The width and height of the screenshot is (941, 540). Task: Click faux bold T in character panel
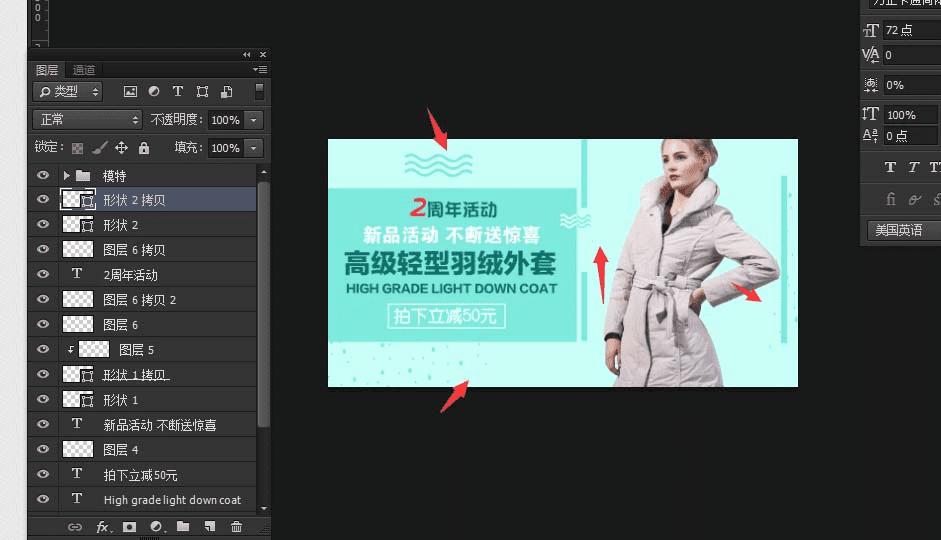[x=890, y=167]
